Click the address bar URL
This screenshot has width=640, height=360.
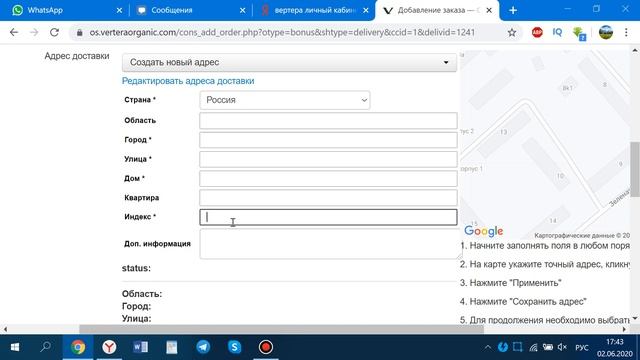pyautogui.click(x=282, y=32)
